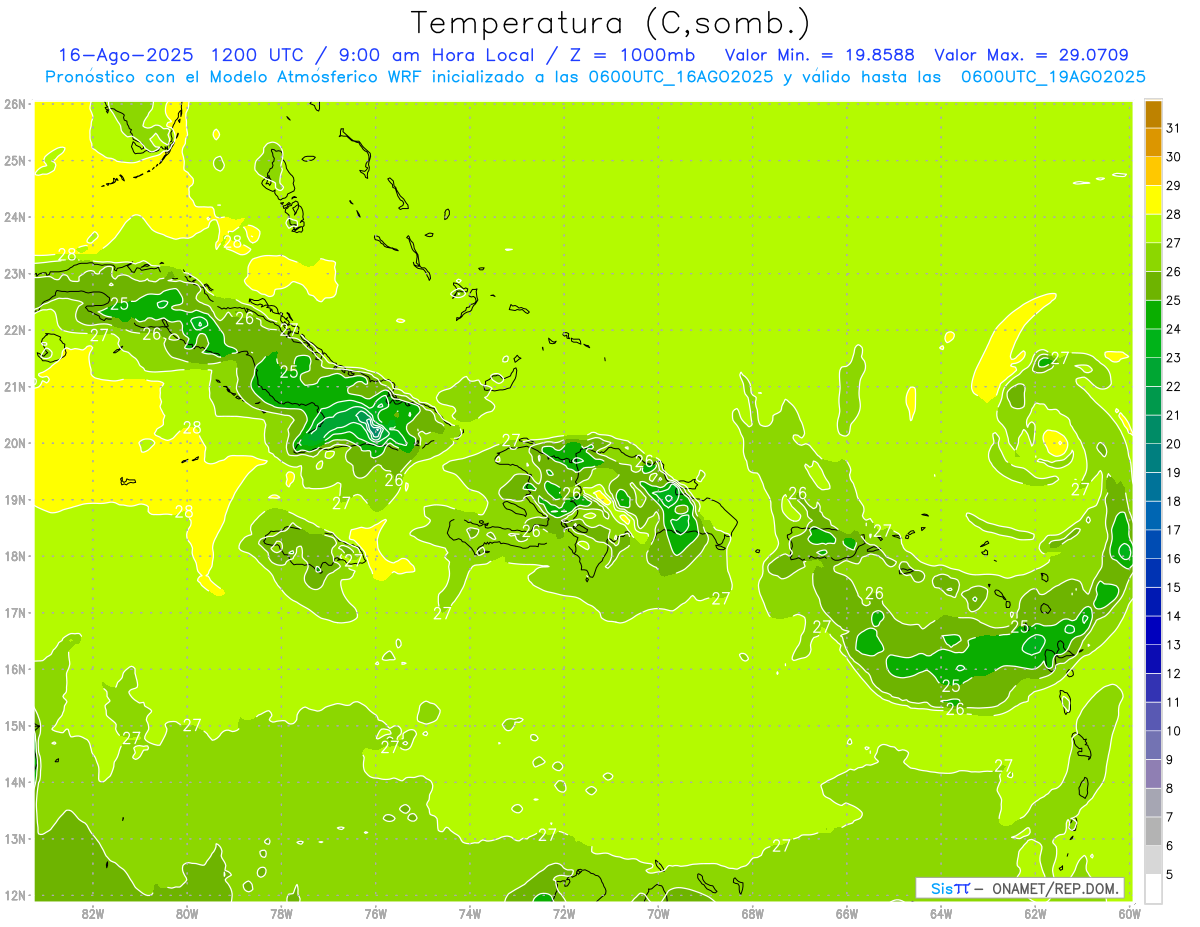Screen dimensions: 1200x927
Task: Click the color scale label '7'
Action: (x=1170, y=817)
